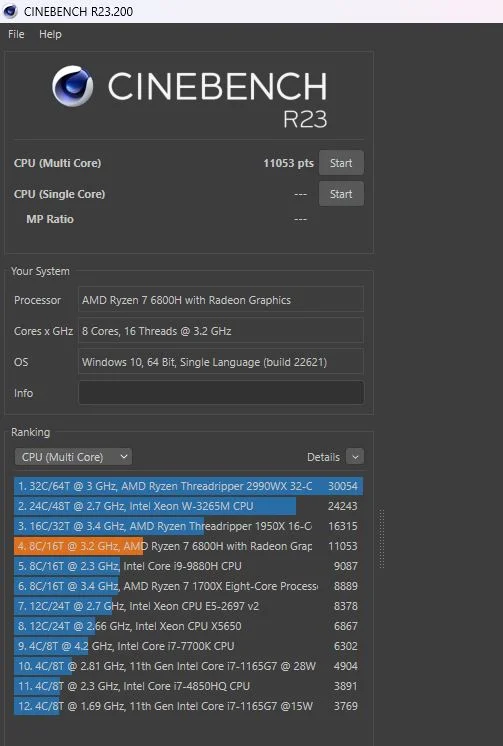Click the Cores x GHz field

pos(221,331)
